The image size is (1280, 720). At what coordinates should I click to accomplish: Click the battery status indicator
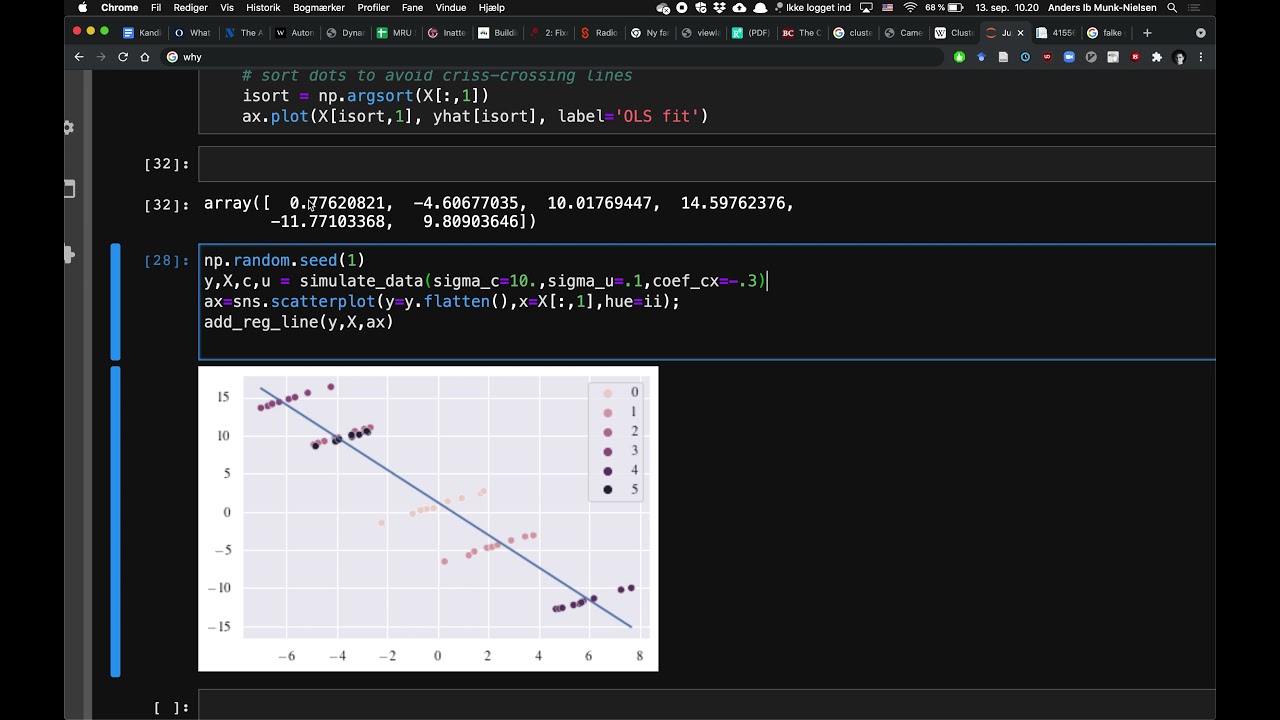pyautogui.click(x=957, y=7)
